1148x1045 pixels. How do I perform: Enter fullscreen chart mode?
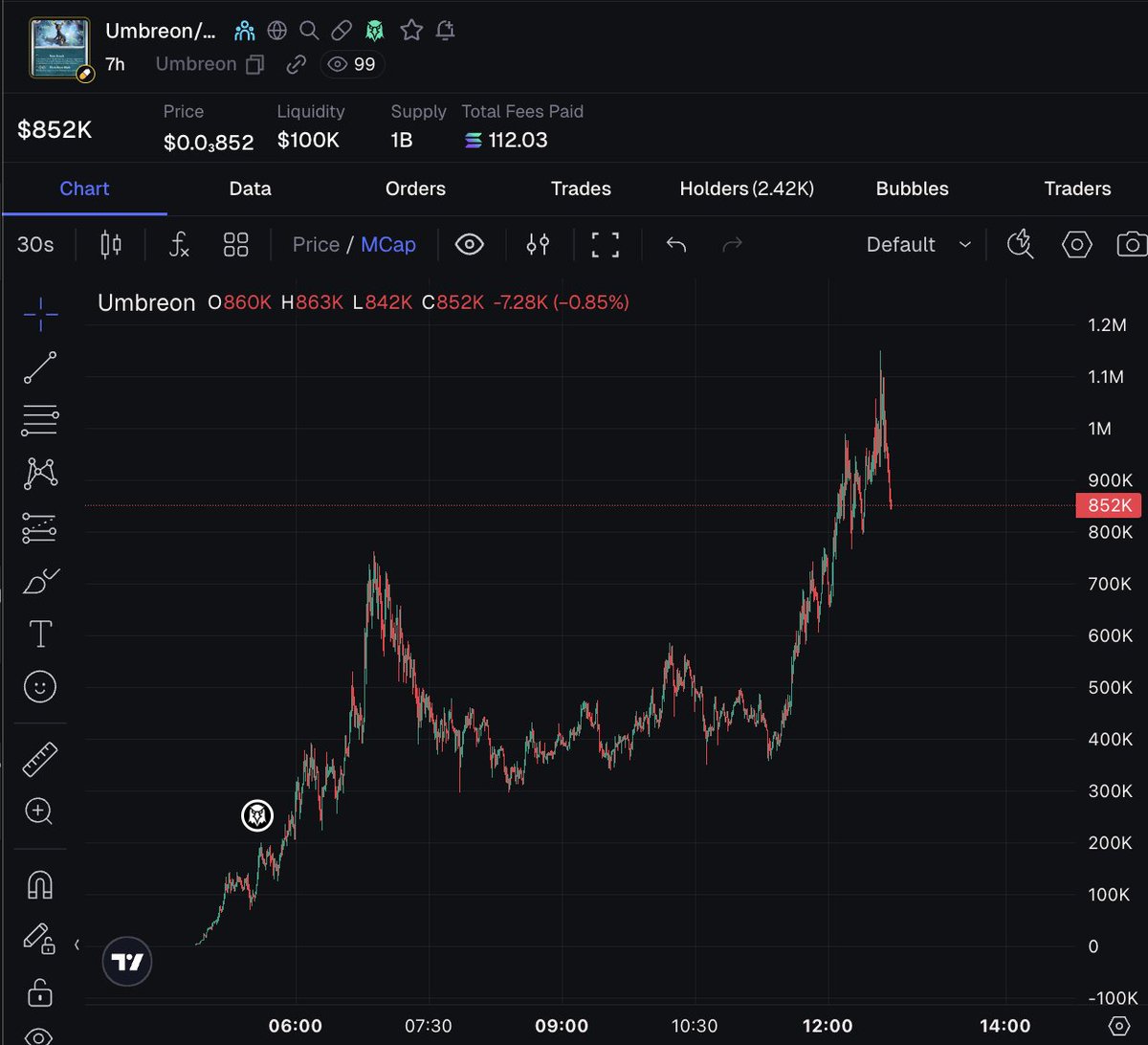605,245
